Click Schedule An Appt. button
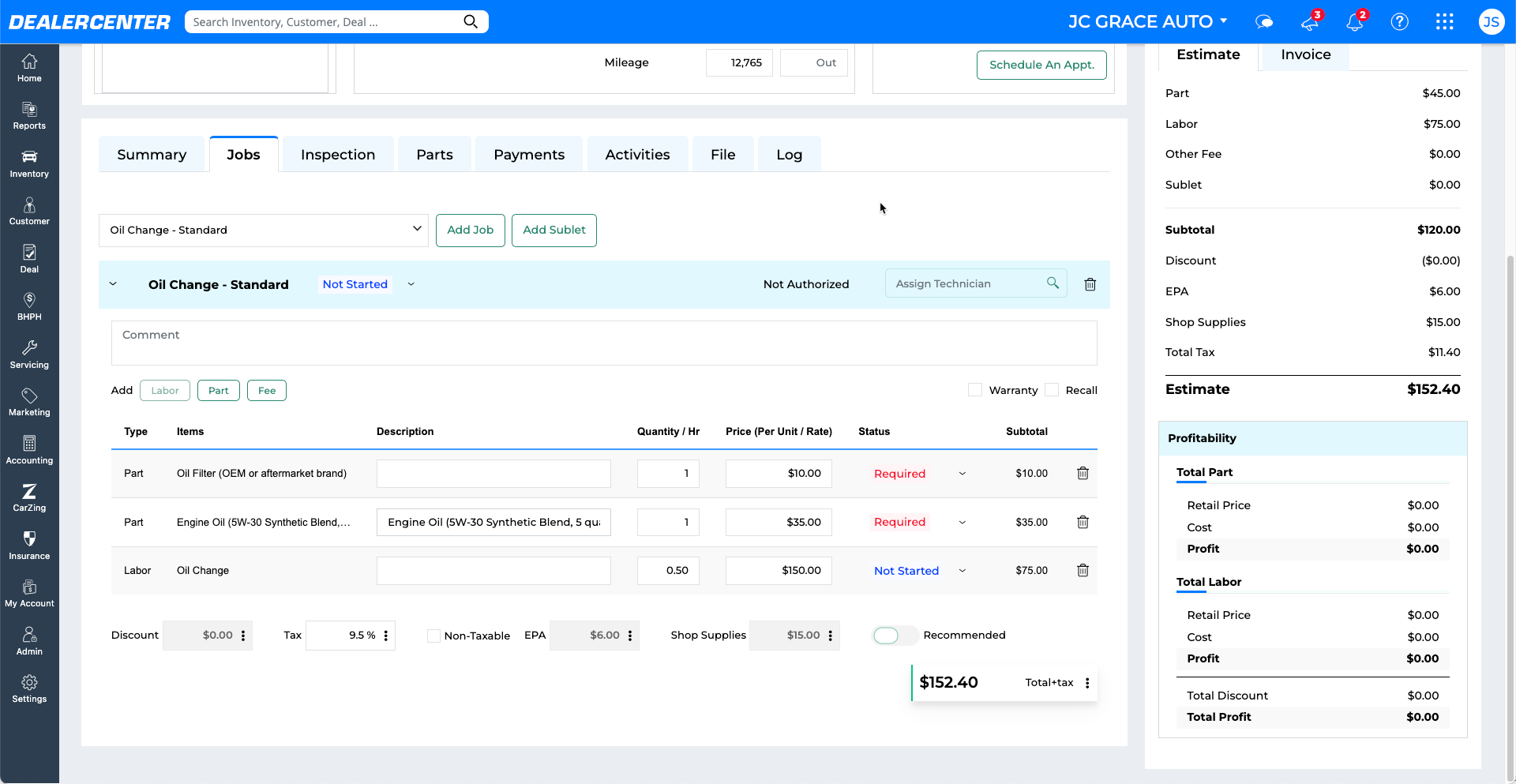Screen dimensions: 1516x784 1041,65
